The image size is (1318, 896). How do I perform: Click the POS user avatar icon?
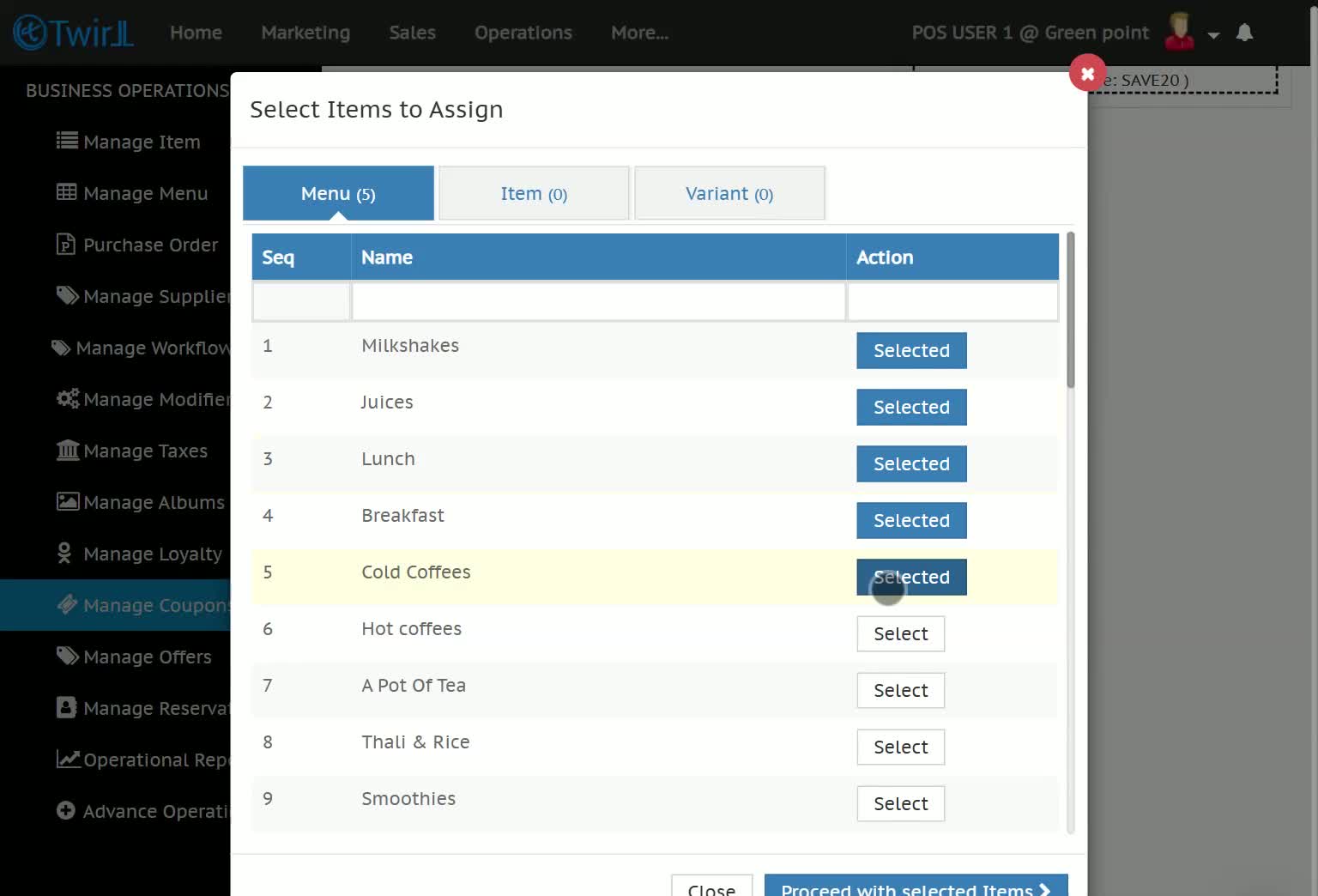pyautogui.click(x=1180, y=31)
